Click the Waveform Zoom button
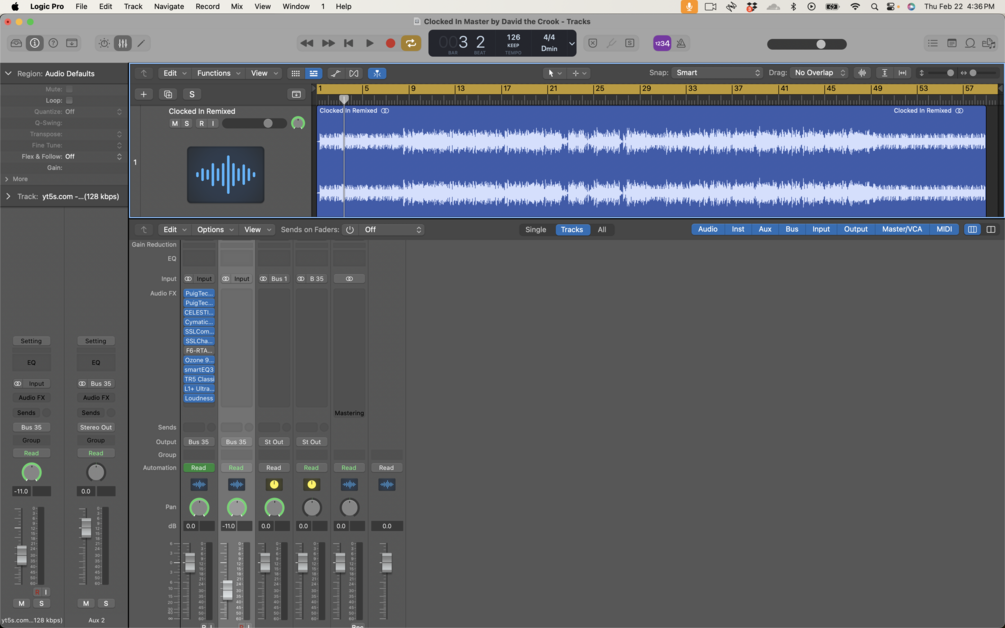 (863, 72)
